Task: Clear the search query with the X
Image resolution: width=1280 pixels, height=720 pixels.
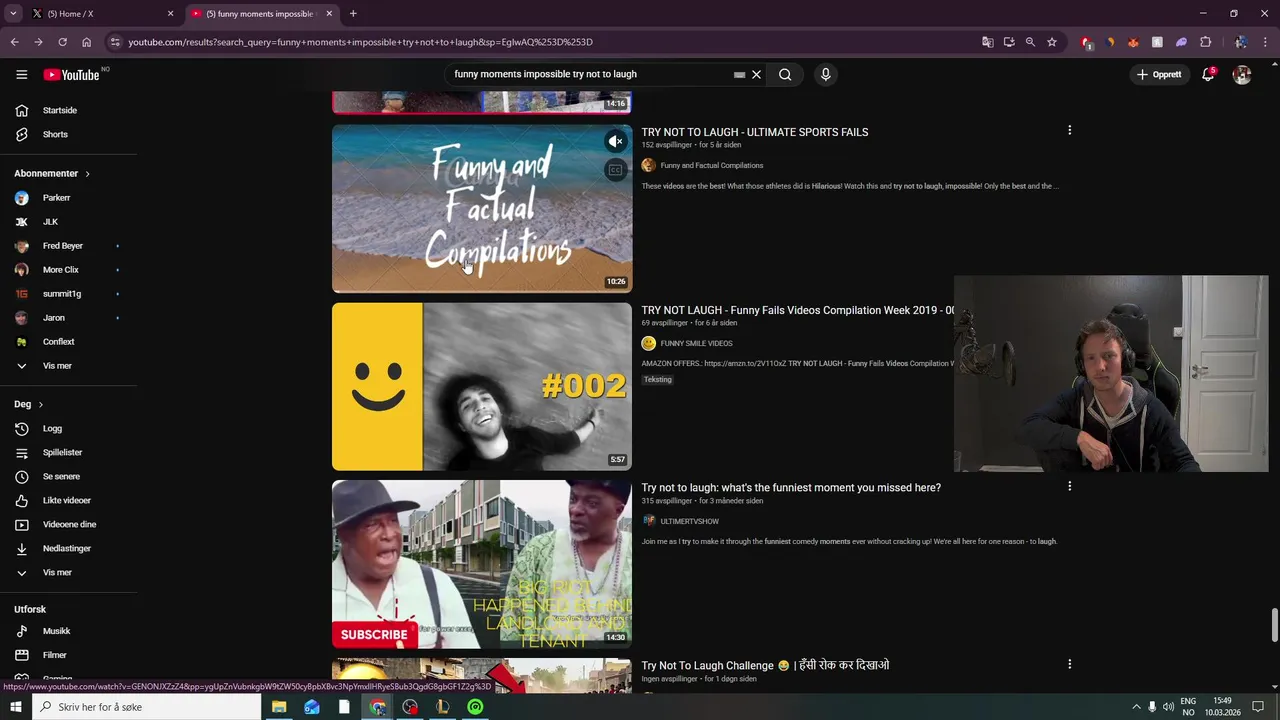Action: [756, 74]
